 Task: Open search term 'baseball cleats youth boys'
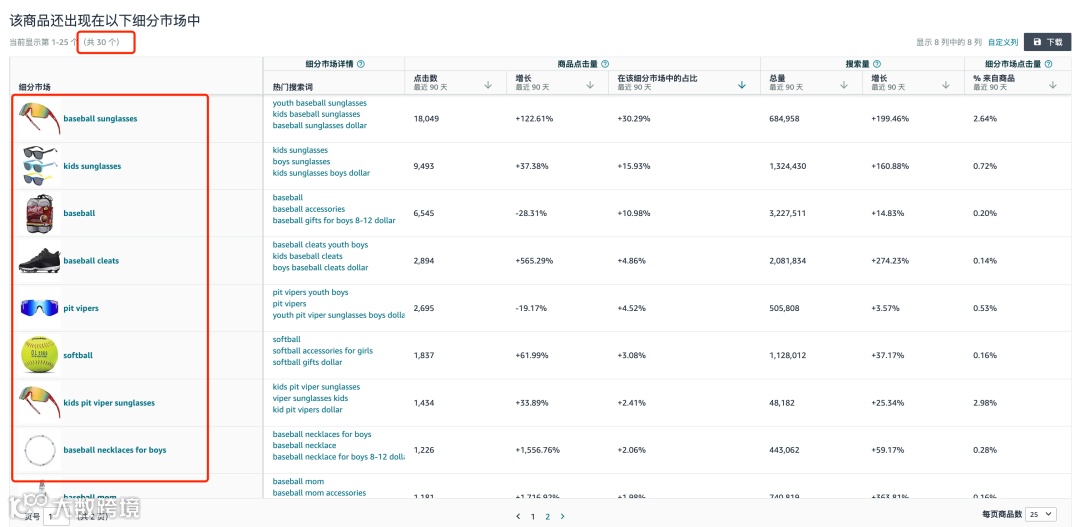[x=320, y=245]
